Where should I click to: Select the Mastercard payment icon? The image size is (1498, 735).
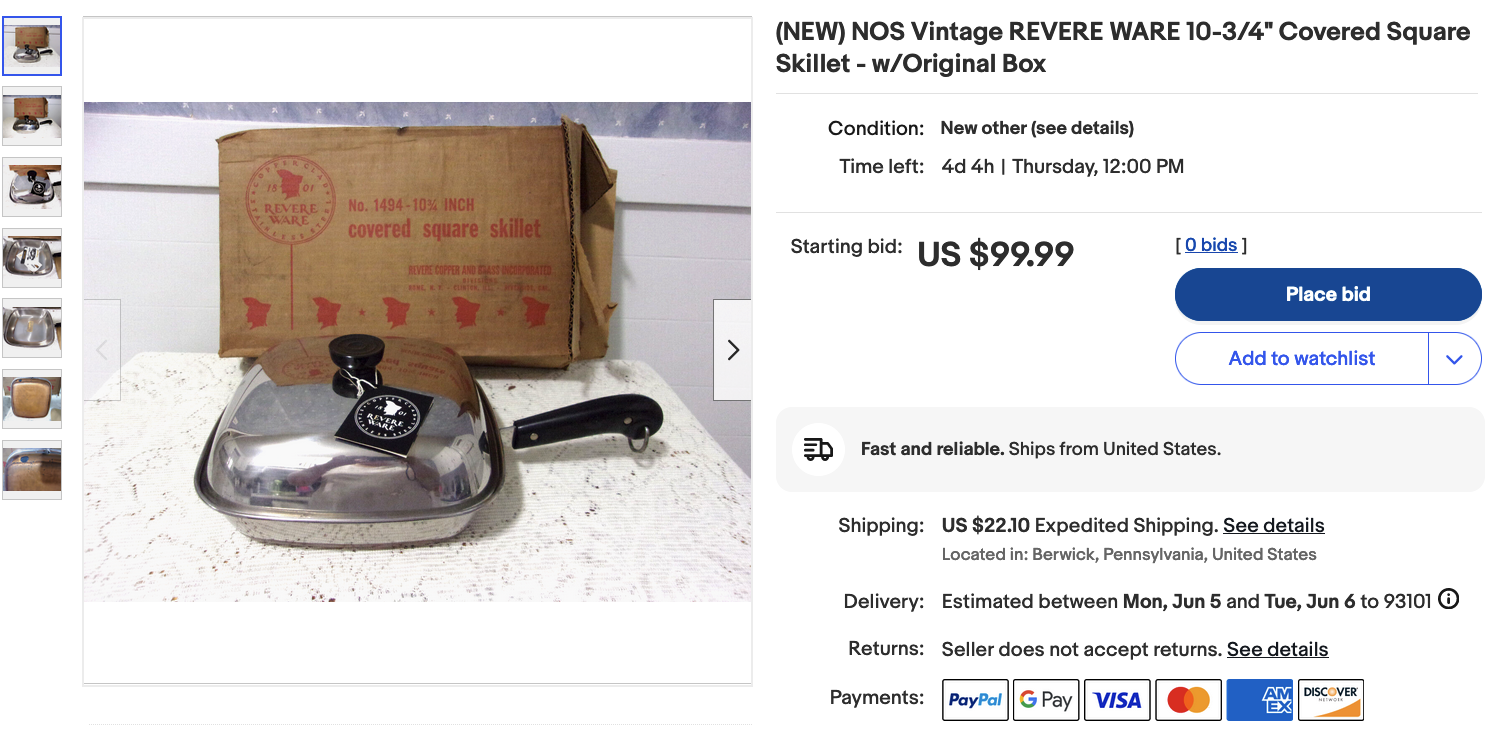(1188, 700)
